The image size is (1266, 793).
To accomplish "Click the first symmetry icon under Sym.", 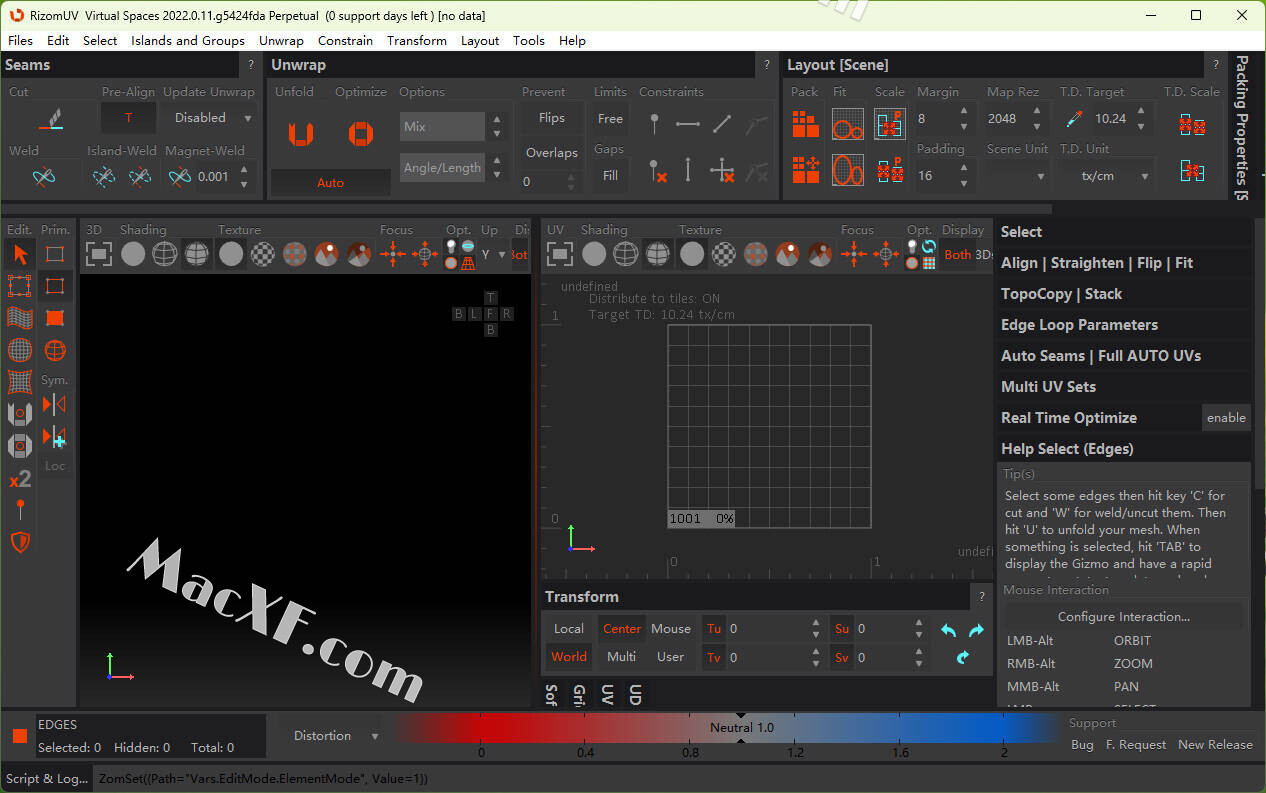I will (55, 405).
